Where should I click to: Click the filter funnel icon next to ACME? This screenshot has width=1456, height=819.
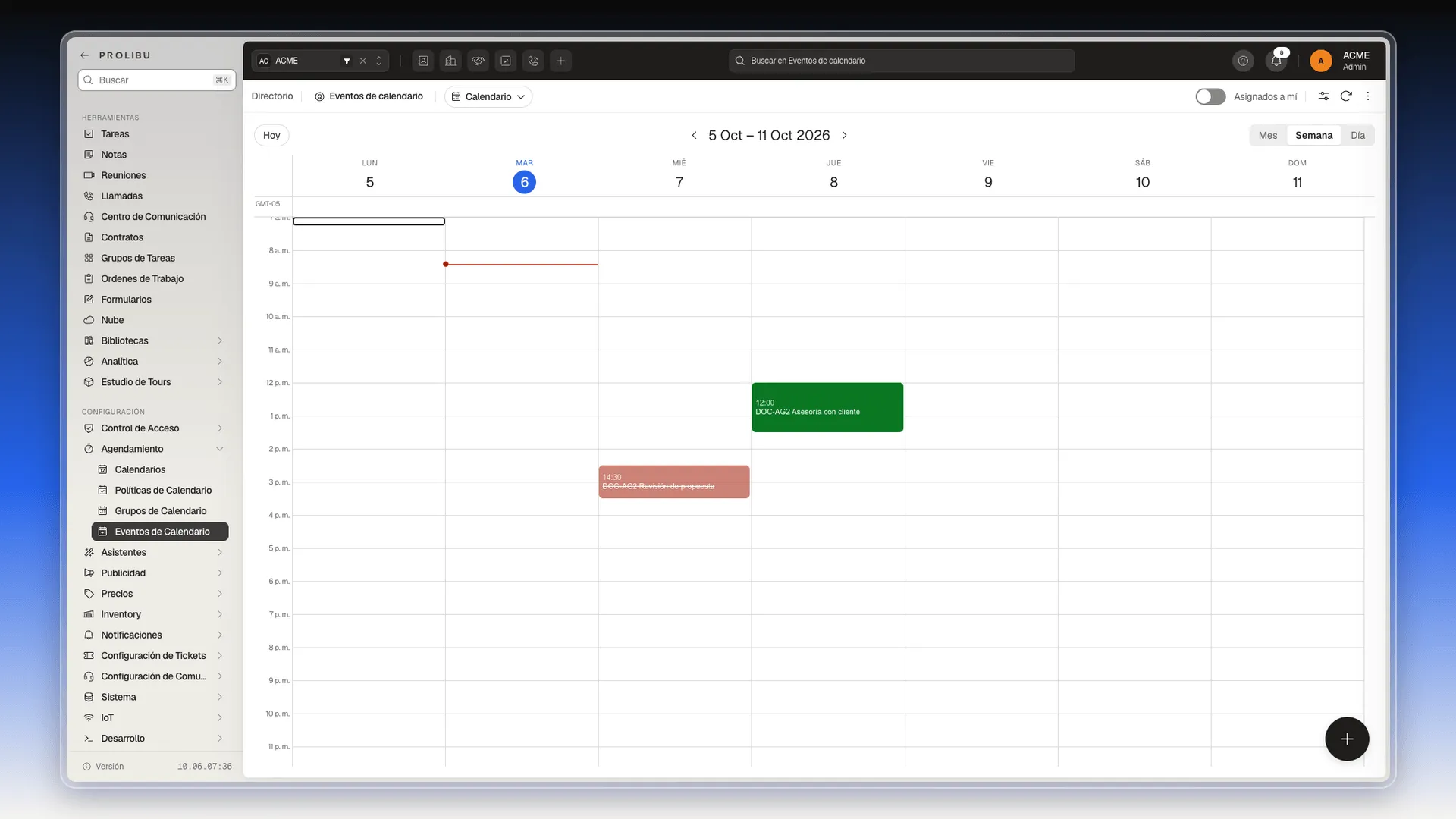[x=347, y=61]
